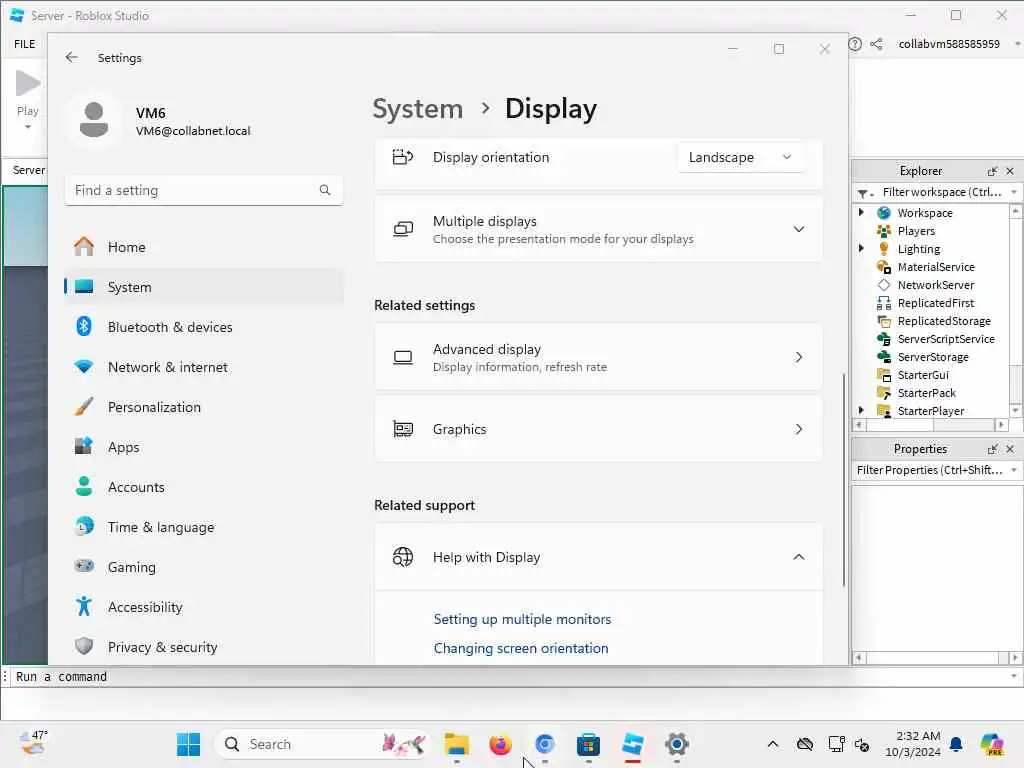Open the taskbar clock and date
The width and height of the screenshot is (1024, 768).
click(x=912, y=744)
